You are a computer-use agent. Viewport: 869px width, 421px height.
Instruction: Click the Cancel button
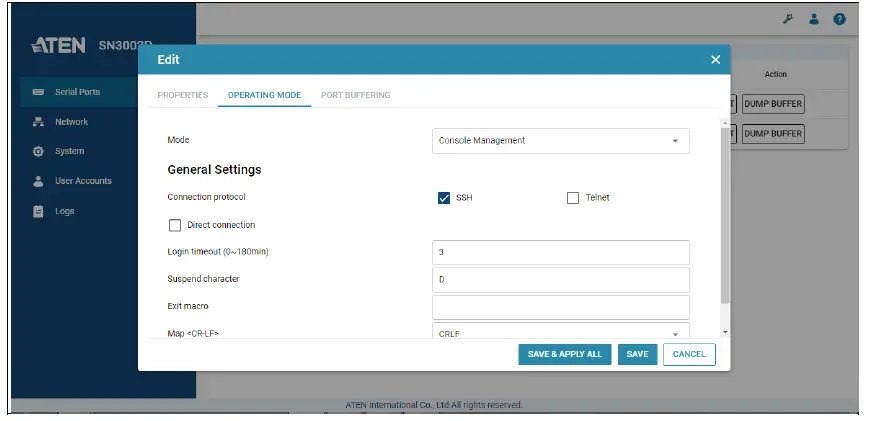(x=689, y=354)
